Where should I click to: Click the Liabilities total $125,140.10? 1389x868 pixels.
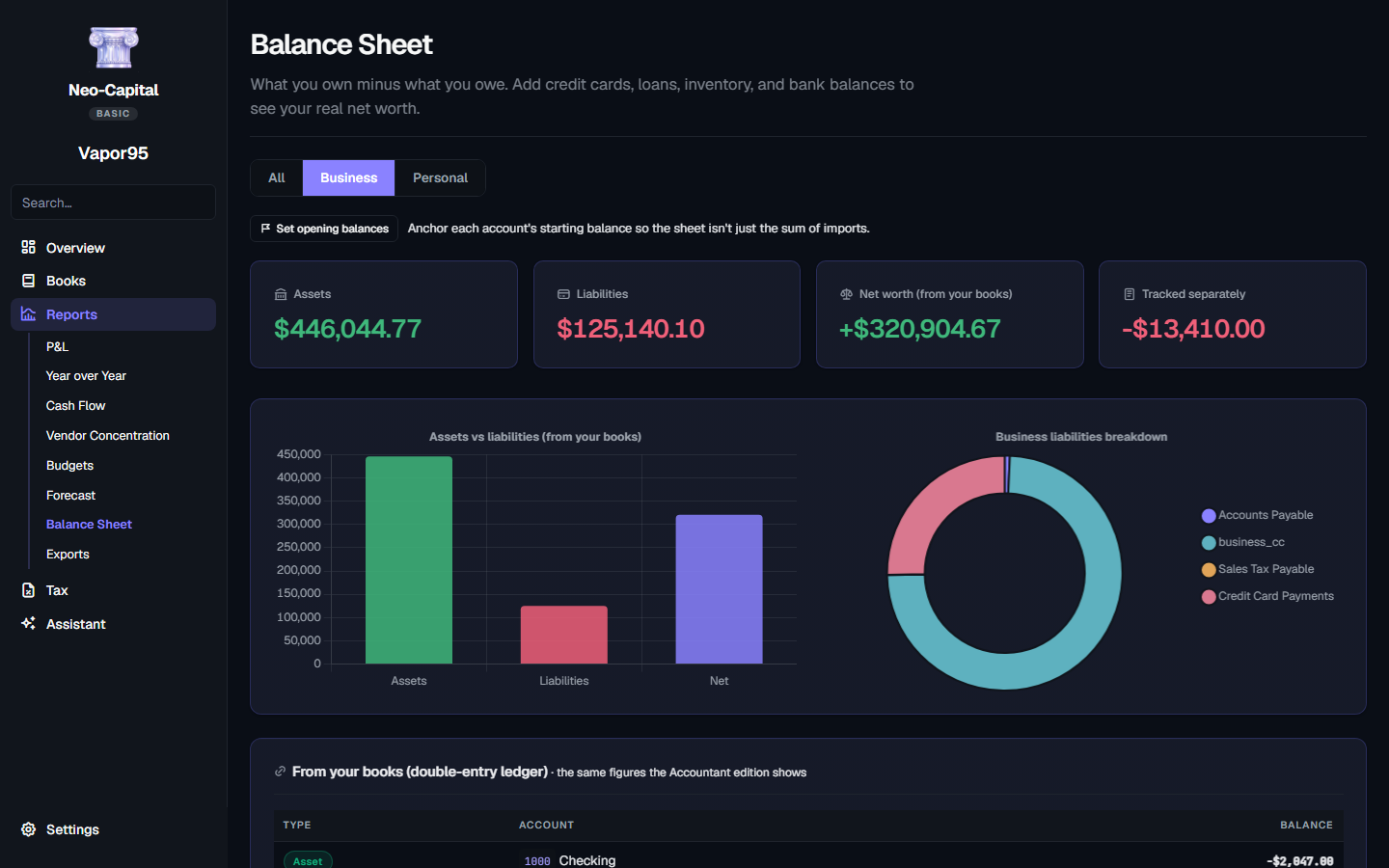(631, 329)
